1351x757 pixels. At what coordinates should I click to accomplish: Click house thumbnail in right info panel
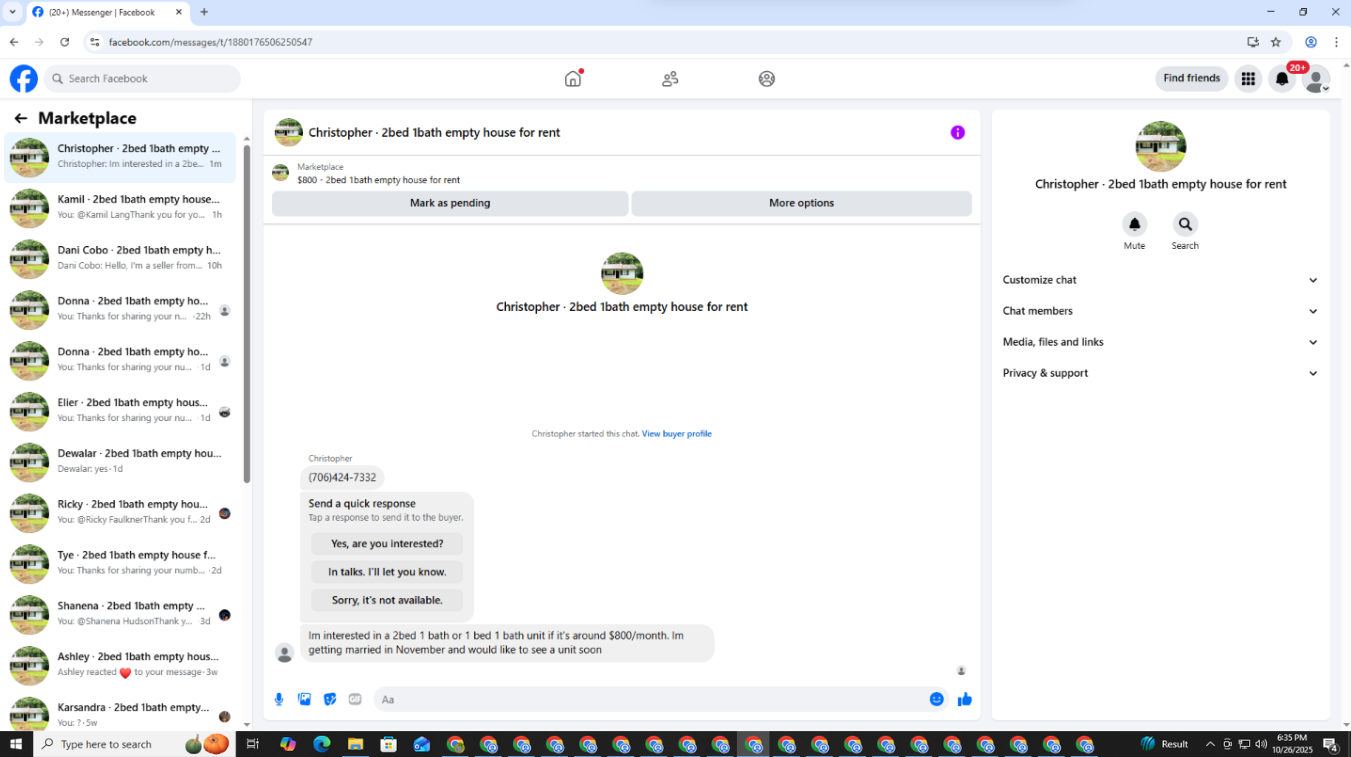tap(1160, 146)
